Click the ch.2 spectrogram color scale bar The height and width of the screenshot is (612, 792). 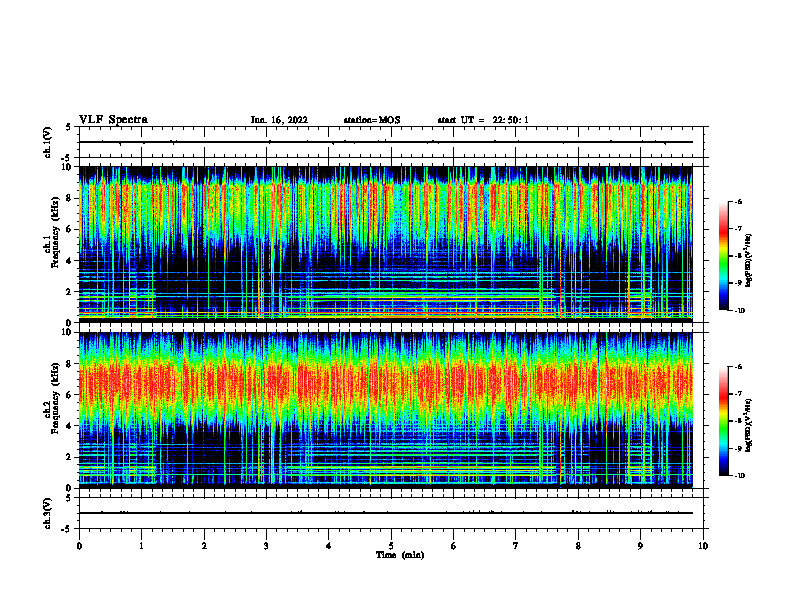point(724,421)
